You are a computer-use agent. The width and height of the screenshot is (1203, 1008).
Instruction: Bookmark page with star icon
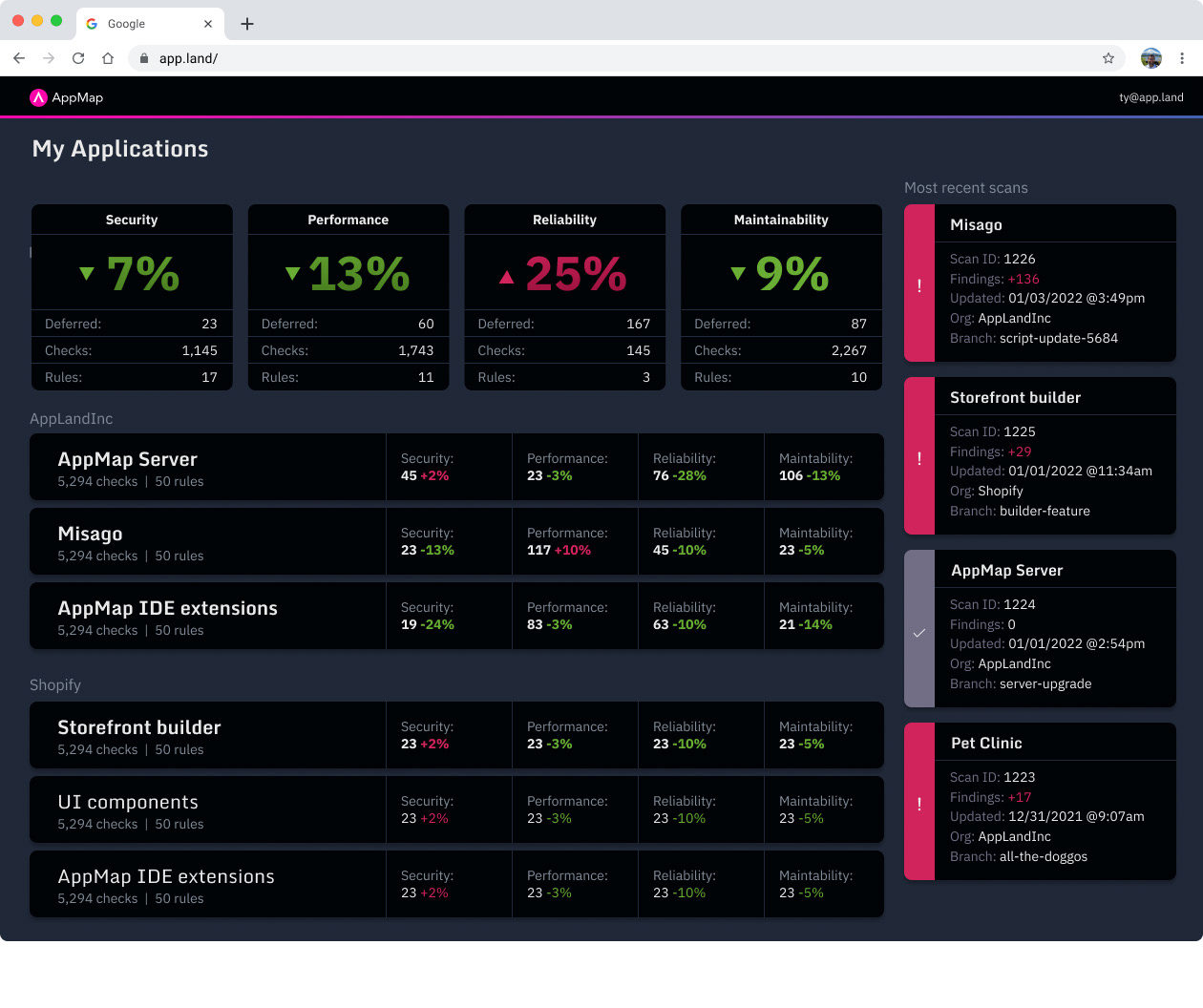1108,58
